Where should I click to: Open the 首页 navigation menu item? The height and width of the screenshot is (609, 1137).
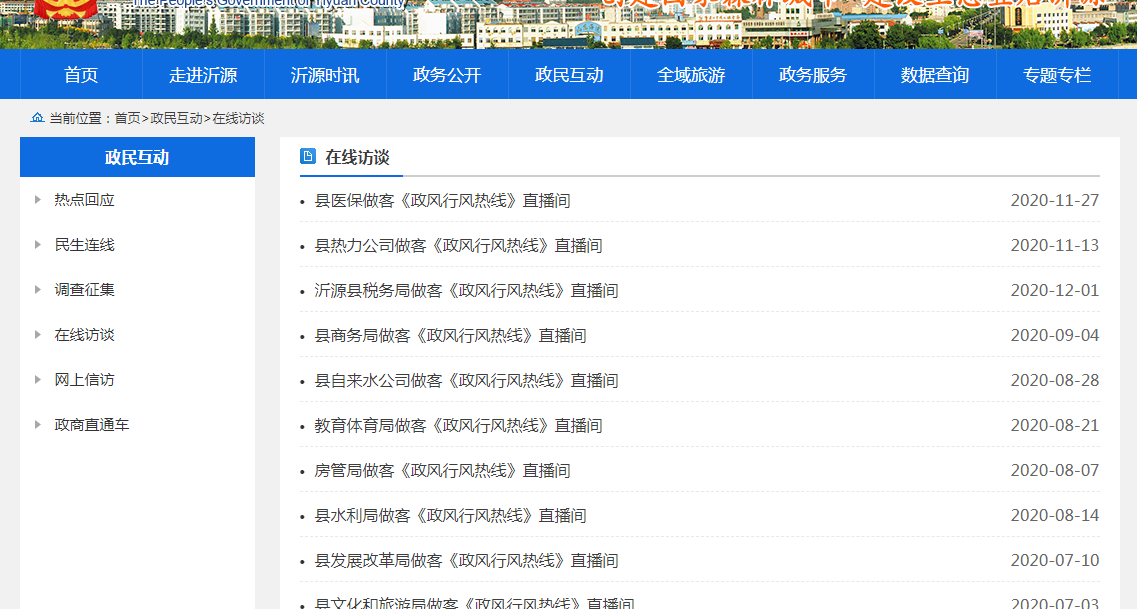tap(81, 75)
